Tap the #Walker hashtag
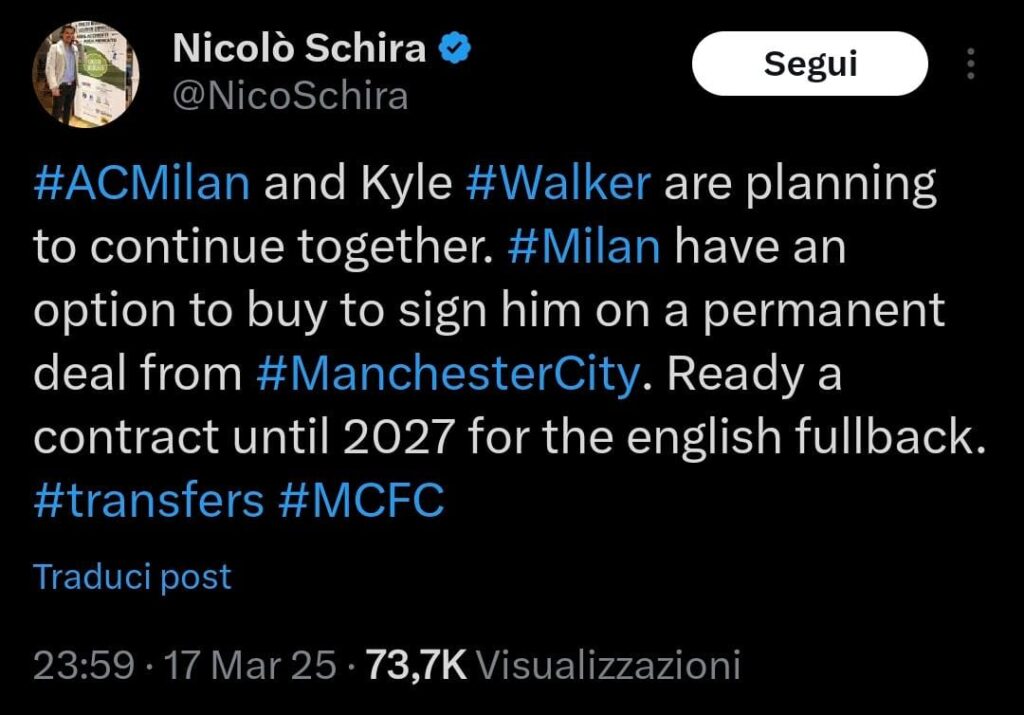 pyautogui.click(x=559, y=185)
